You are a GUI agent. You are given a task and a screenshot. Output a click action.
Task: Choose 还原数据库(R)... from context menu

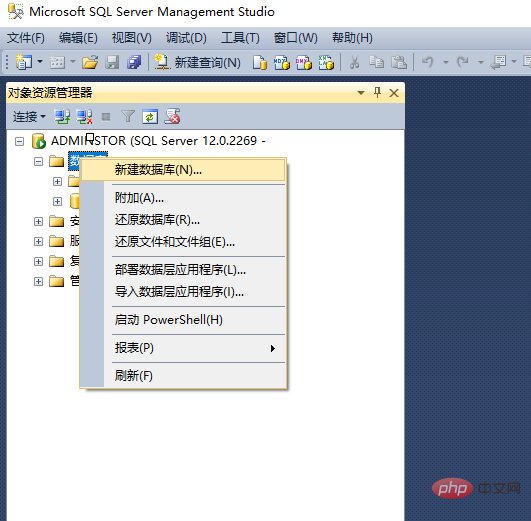tap(183, 220)
